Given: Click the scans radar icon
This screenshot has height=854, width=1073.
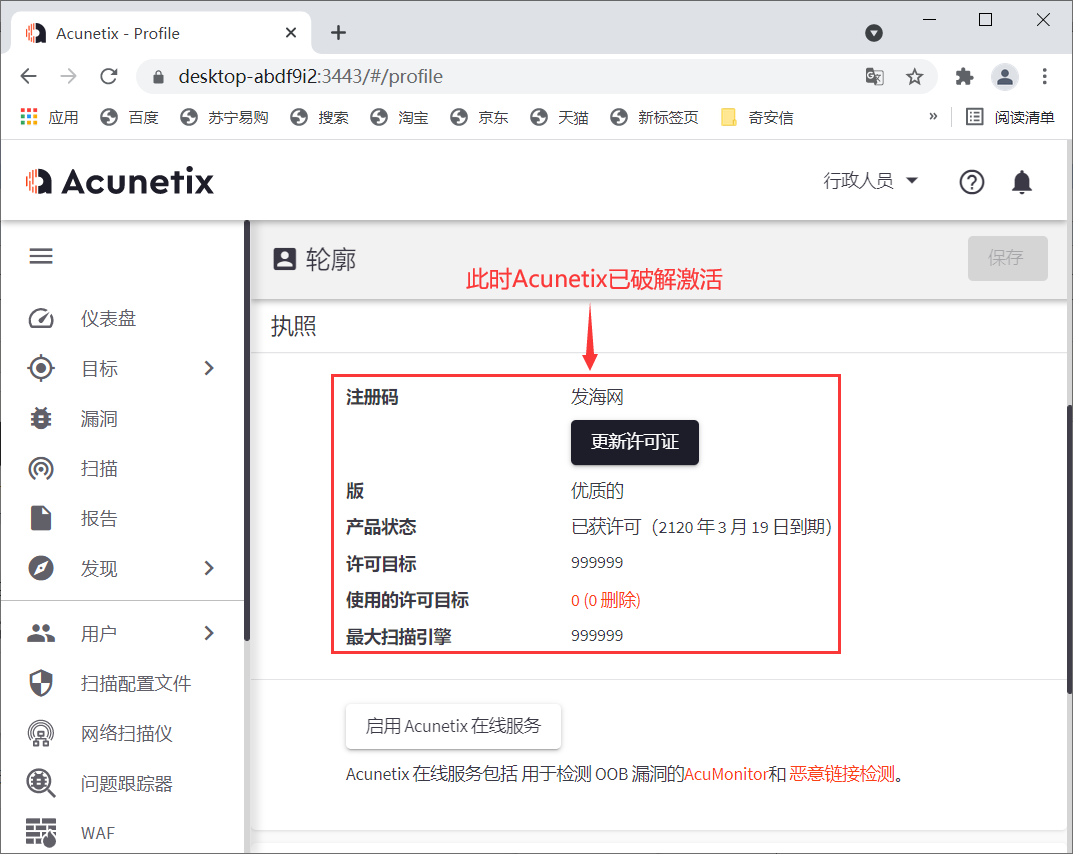Looking at the screenshot, I should click(x=41, y=469).
